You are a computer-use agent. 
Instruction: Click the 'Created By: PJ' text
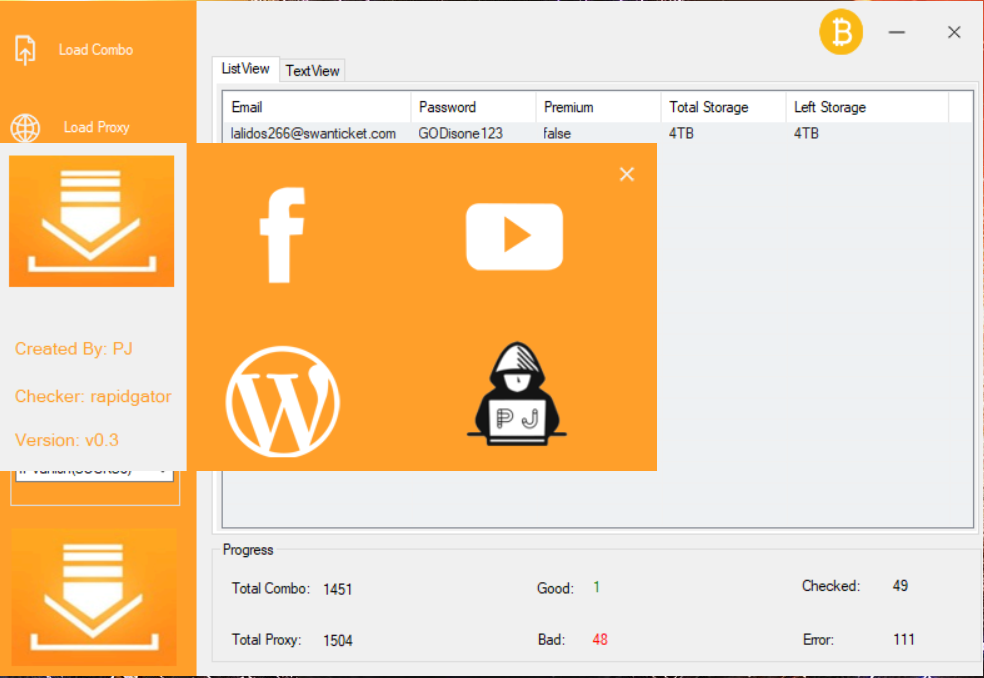74,349
